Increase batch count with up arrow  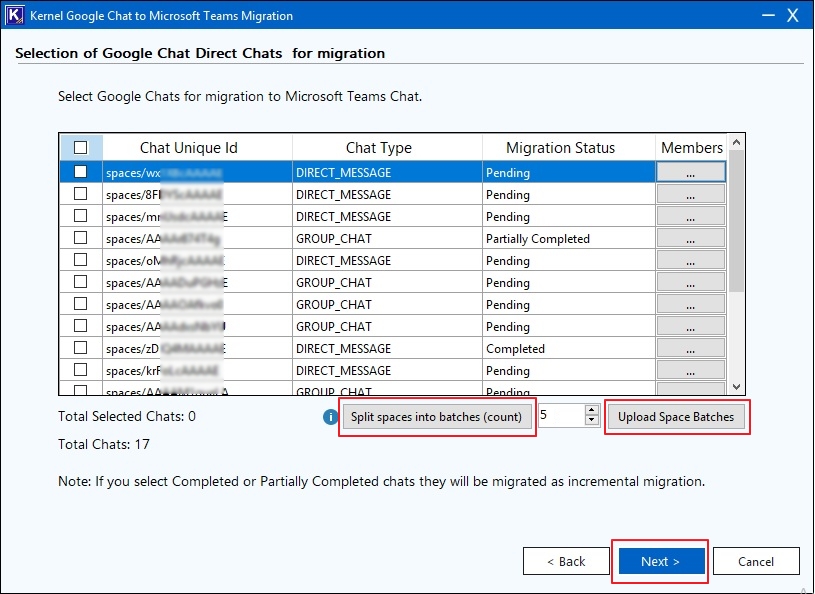[x=591, y=411]
